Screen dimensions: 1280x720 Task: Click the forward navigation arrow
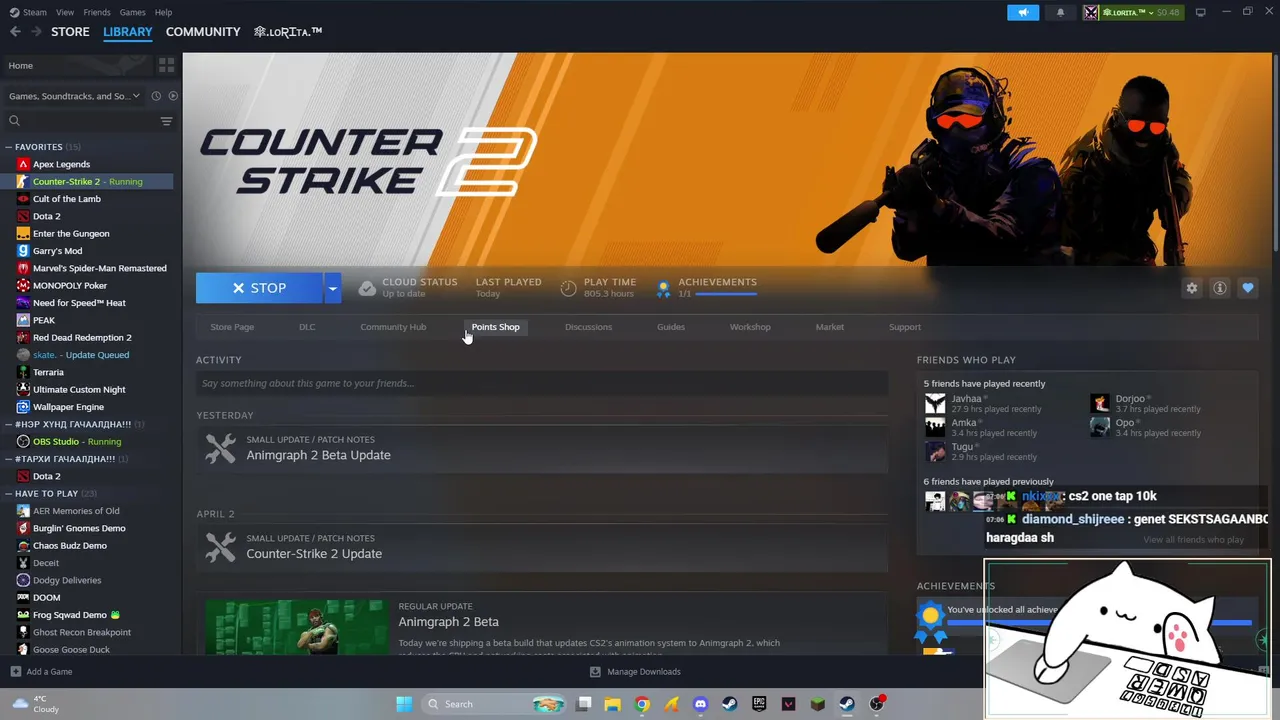pos(36,32)
